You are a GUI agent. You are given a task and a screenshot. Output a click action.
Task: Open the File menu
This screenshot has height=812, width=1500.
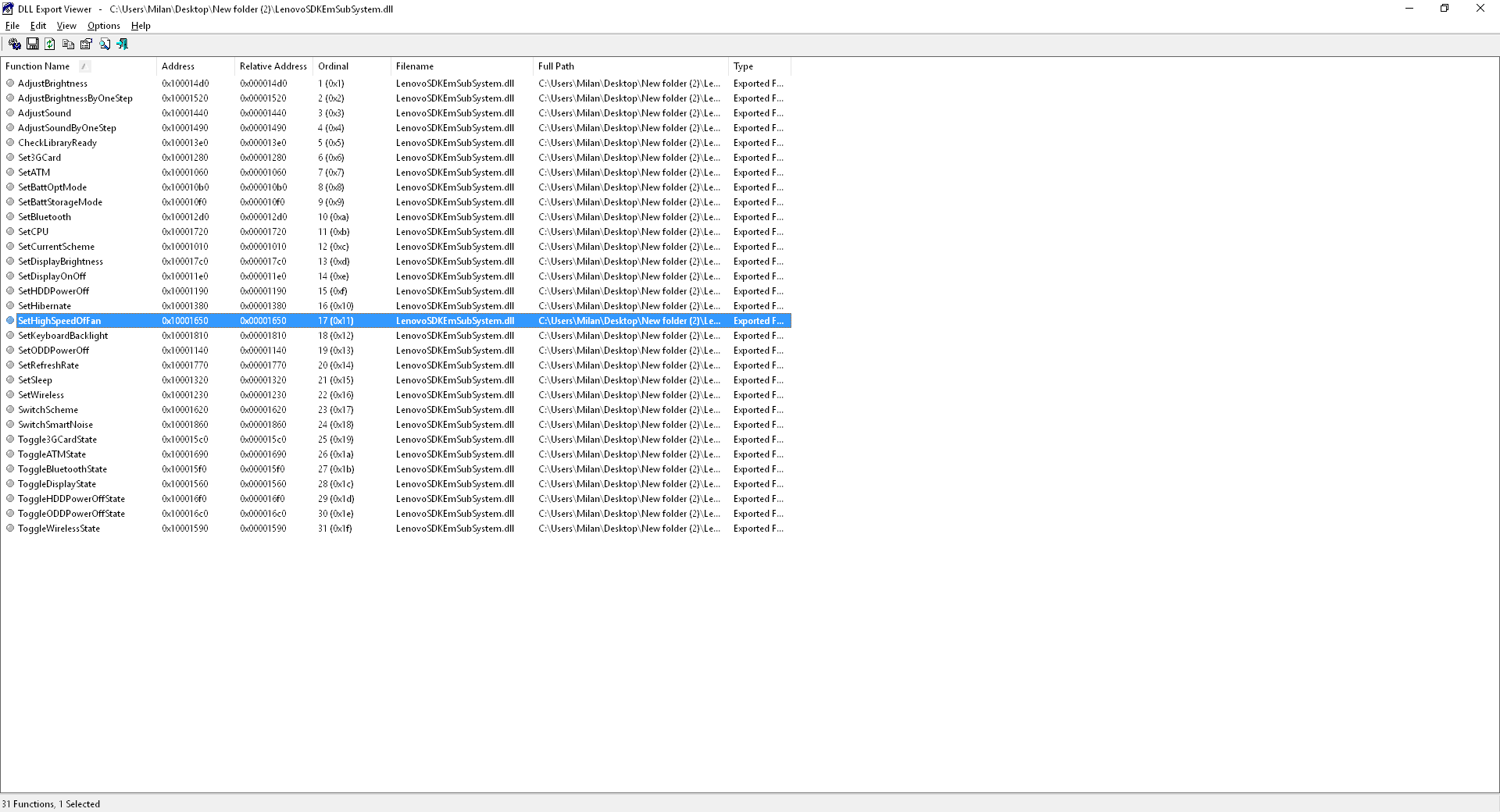coord(12,26)
